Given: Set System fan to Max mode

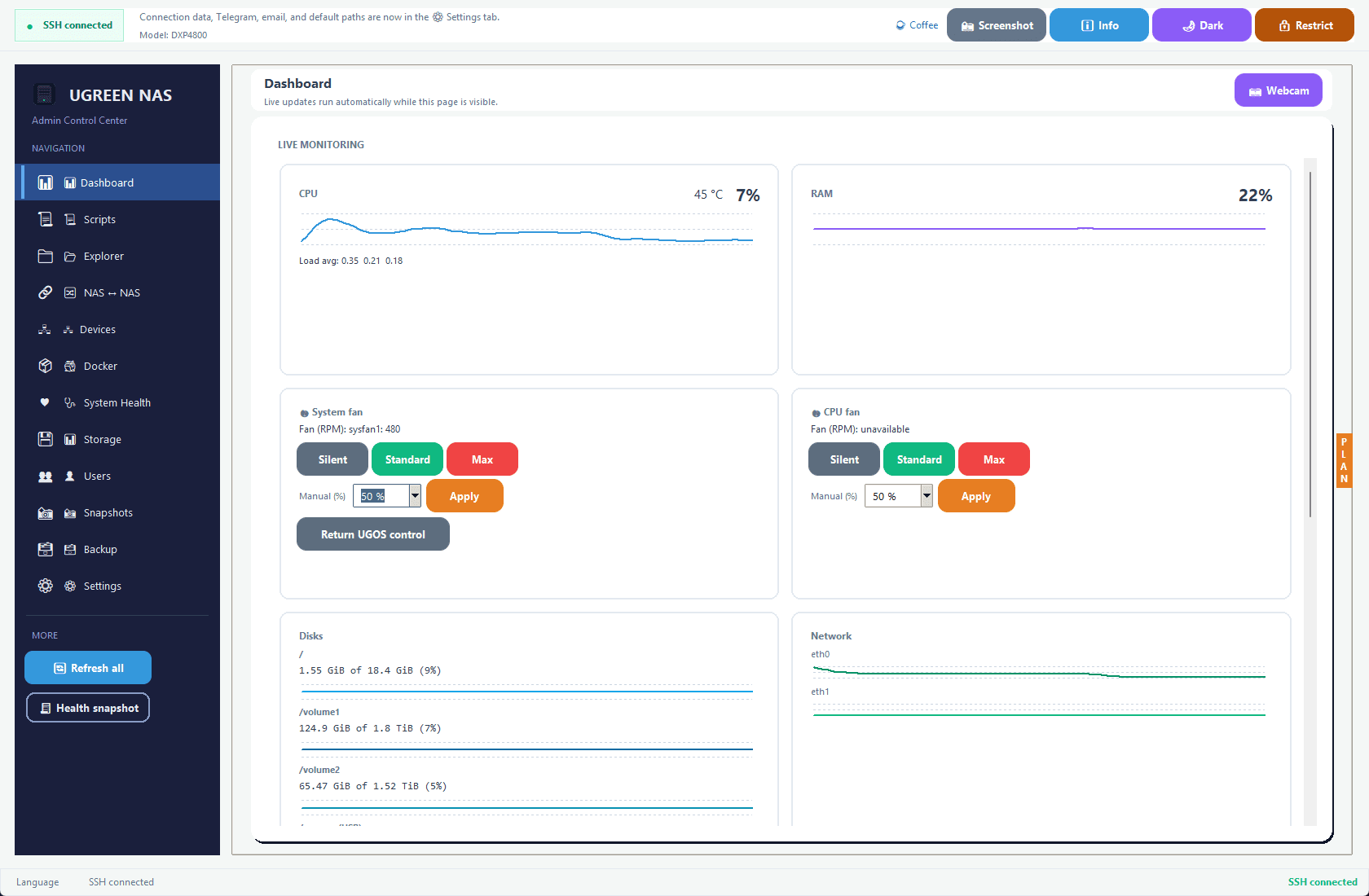Looking at the screenshot, I should 482,459.
